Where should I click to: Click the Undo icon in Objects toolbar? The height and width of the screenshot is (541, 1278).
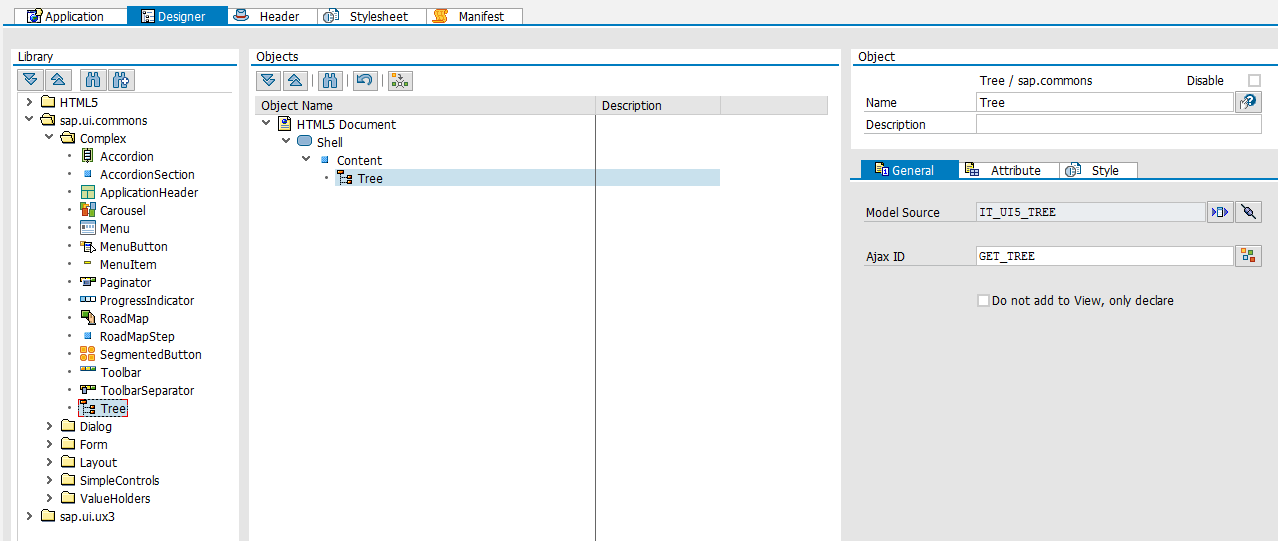[365, 81]
